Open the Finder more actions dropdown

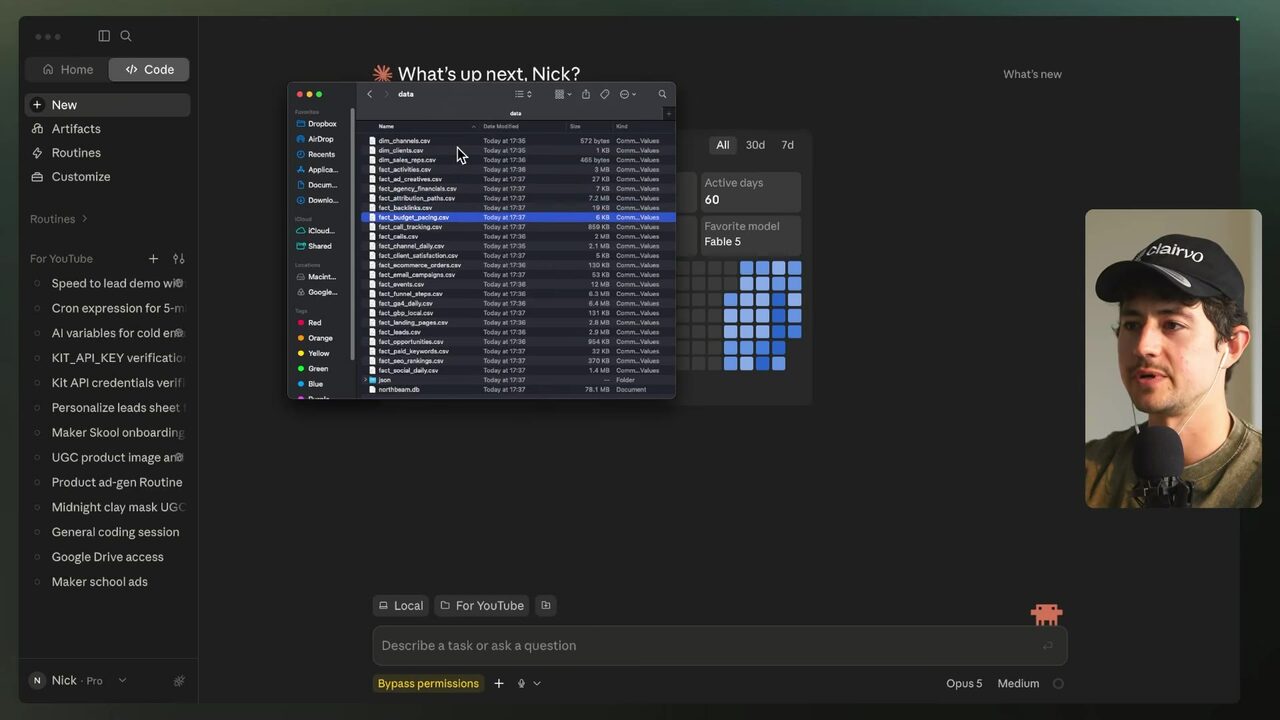point(627,94)
